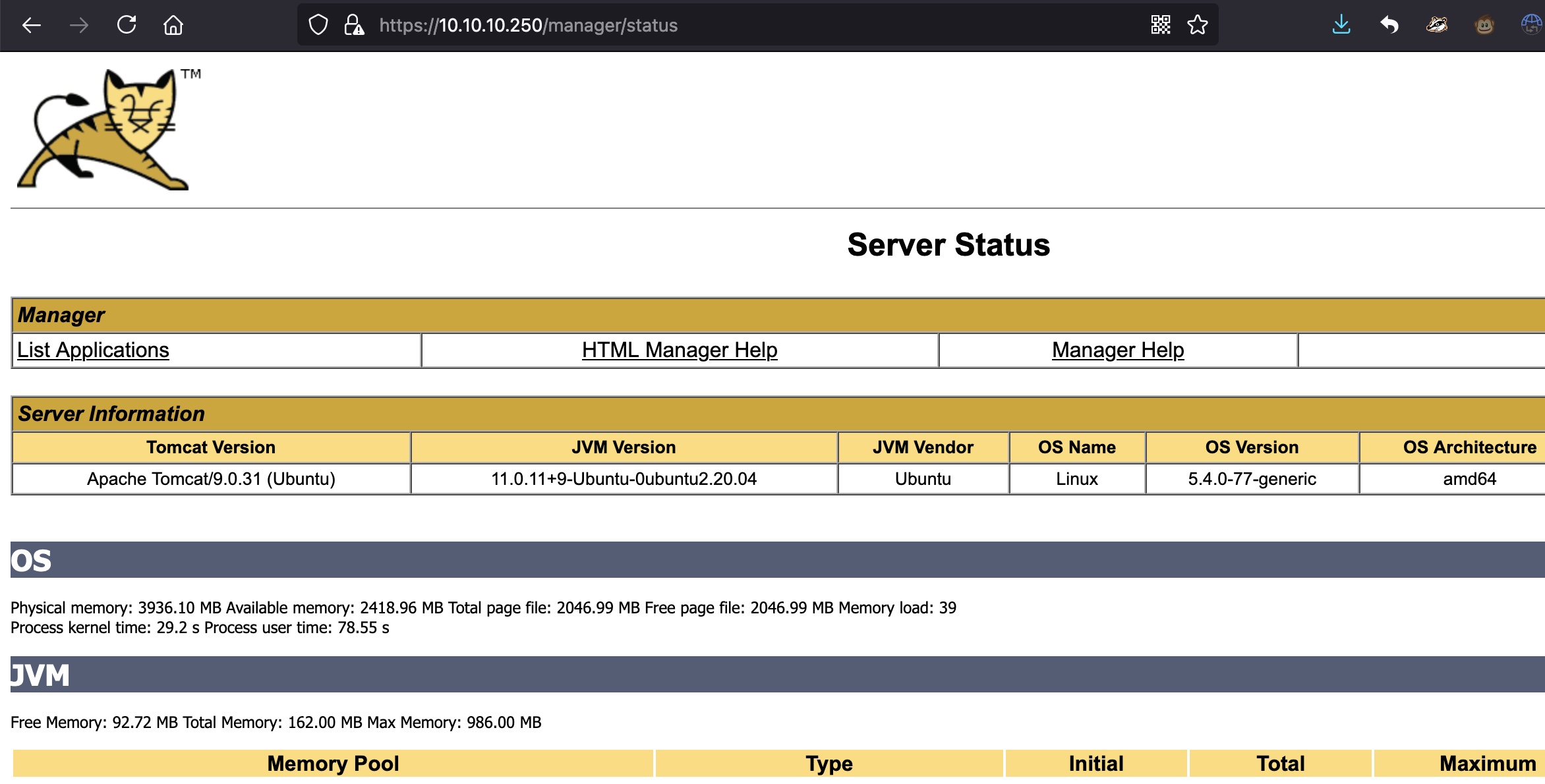Open the QR code generator icon
1545x784 pixels.
tap(1160, 25)
